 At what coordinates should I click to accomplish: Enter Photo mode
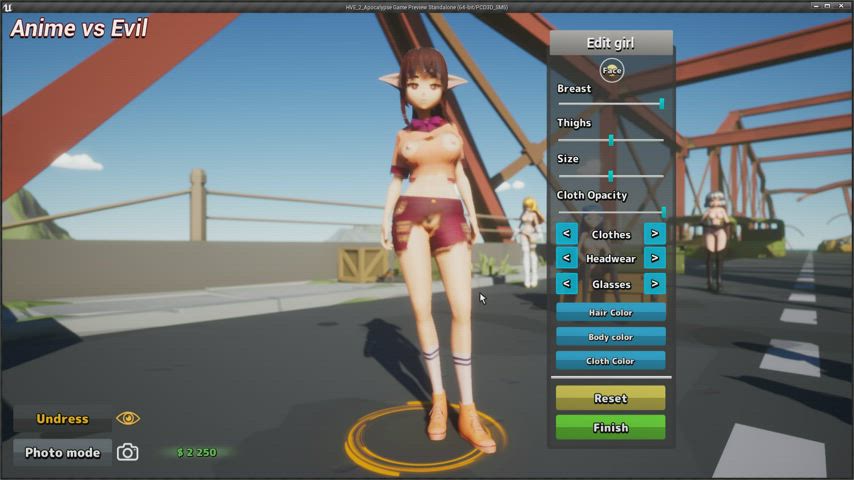62,452
